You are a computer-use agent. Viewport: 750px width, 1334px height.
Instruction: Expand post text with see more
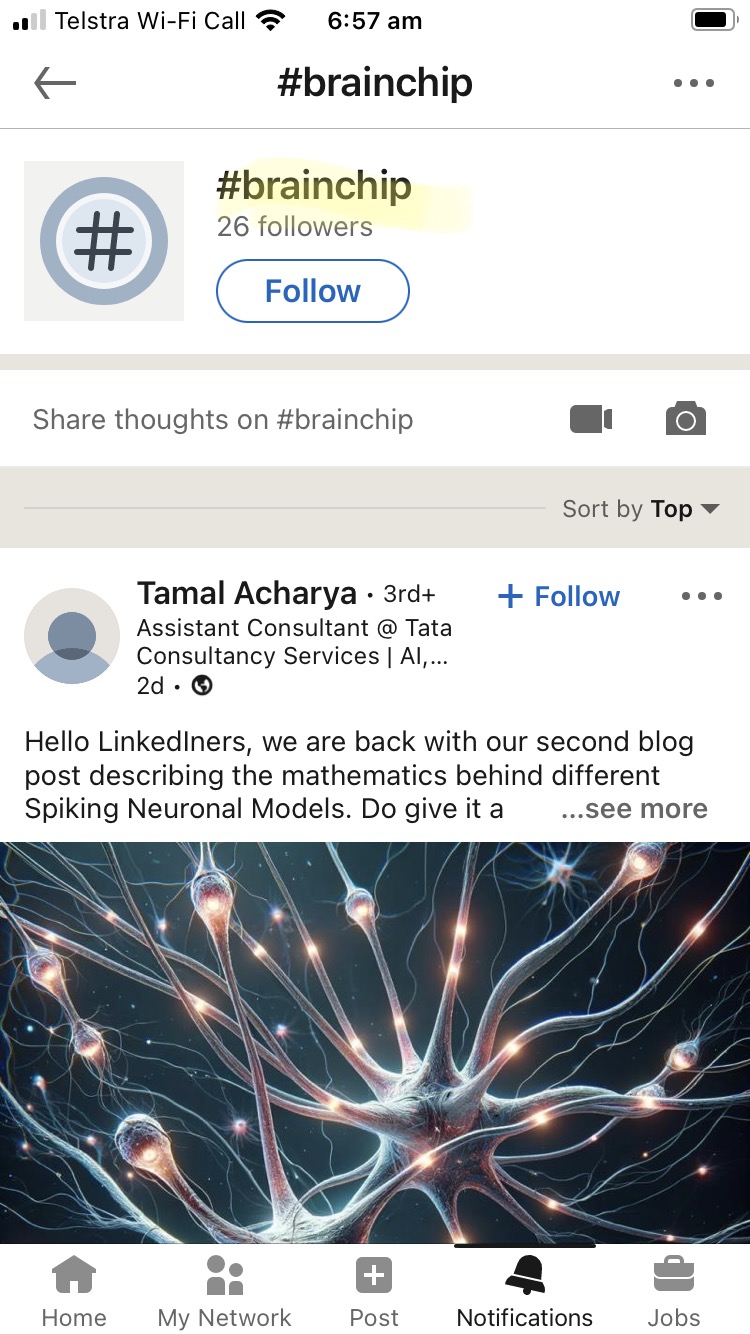[x=634, y=809]
